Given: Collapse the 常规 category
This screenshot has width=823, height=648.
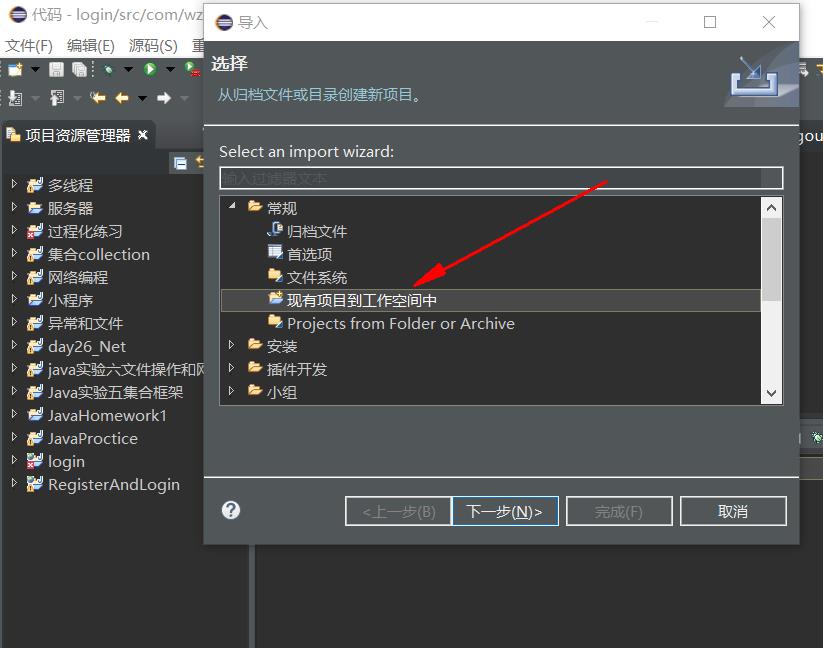Looking at the screenshot, I should pyautogui.click(x=232, y=206).
